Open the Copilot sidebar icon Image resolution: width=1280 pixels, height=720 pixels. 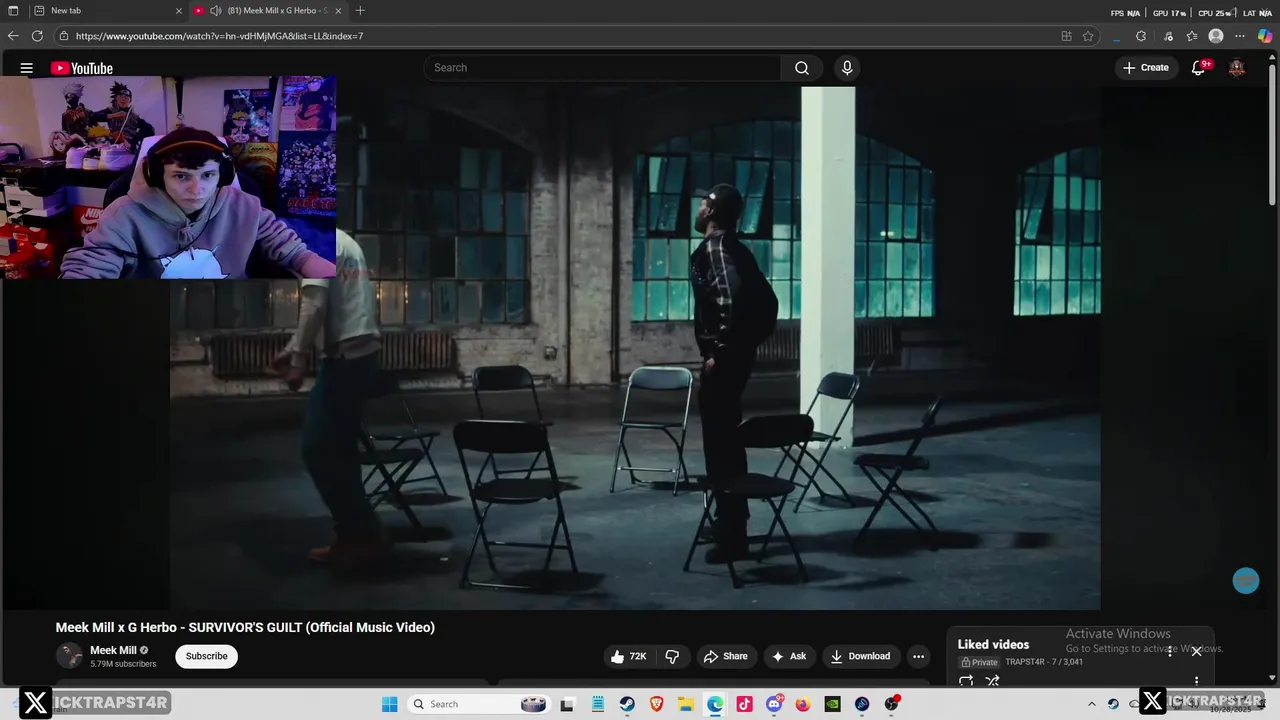[1265, 36]
